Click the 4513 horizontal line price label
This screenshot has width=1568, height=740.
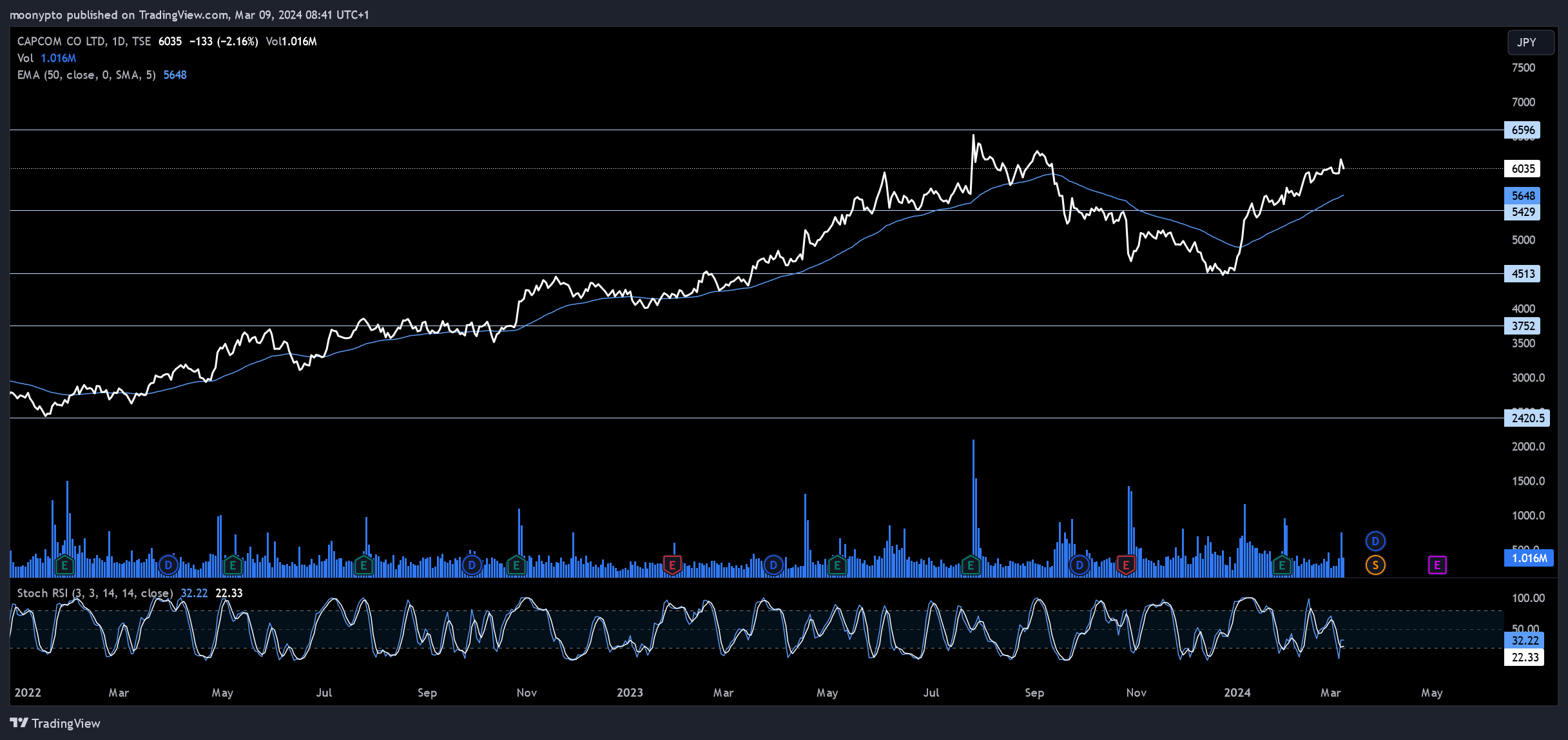(1522, 274)
